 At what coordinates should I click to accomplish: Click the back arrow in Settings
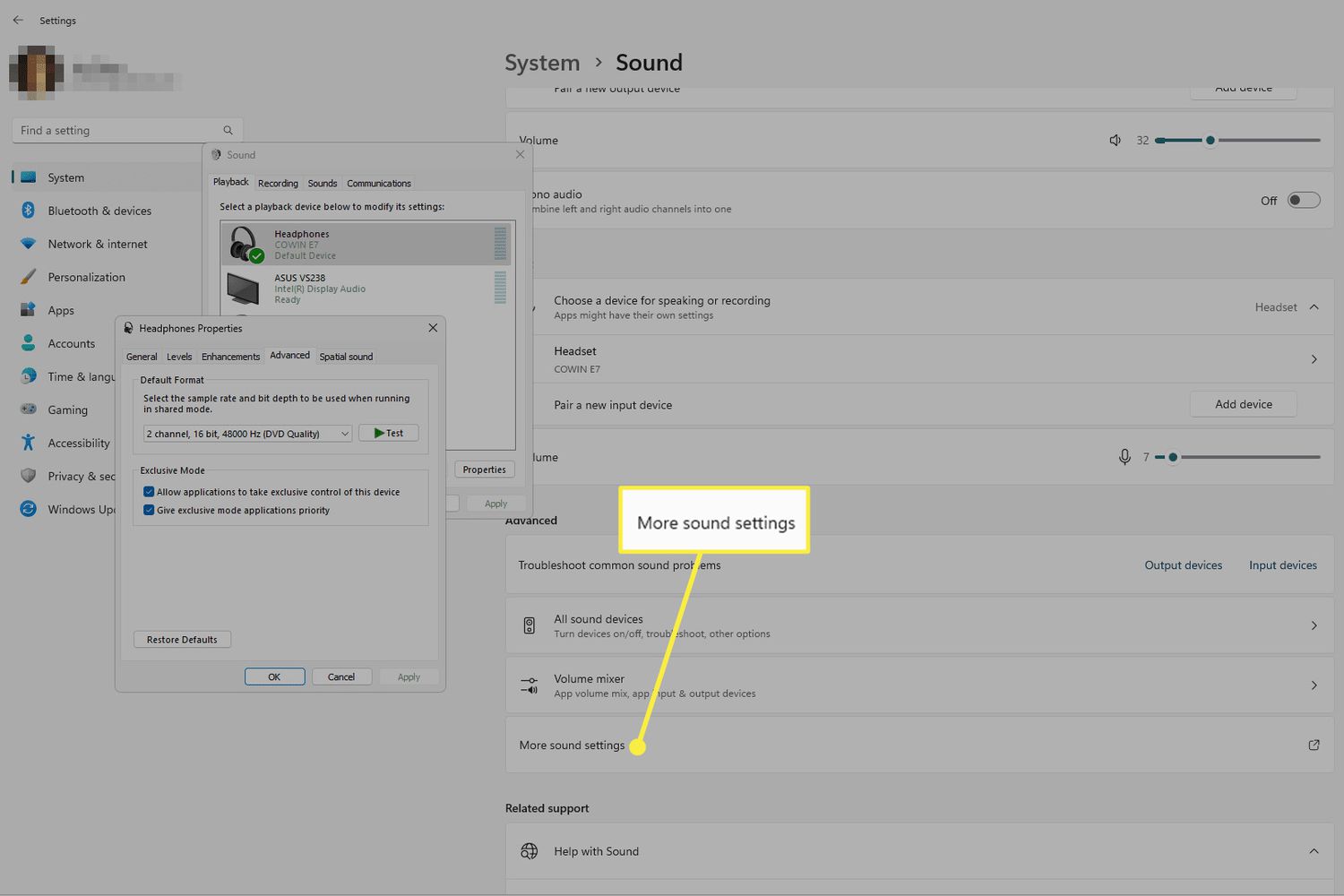18,20
